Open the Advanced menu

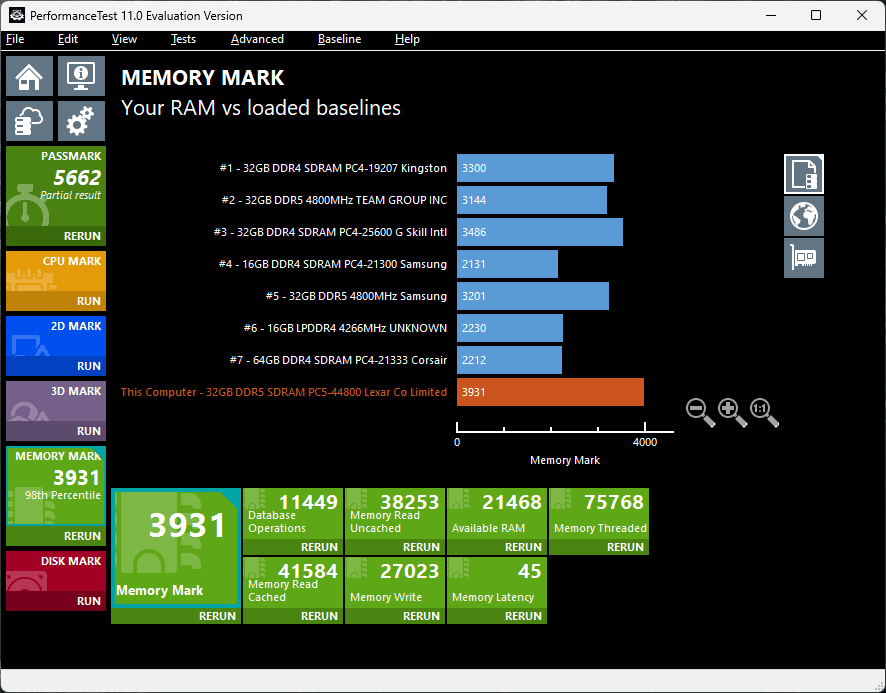257,39
